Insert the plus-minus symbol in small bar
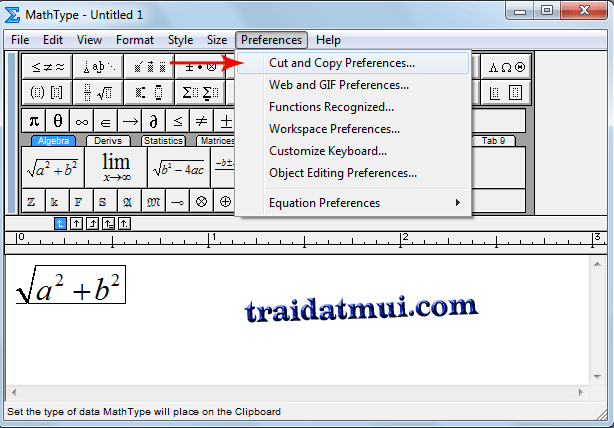 224,121
